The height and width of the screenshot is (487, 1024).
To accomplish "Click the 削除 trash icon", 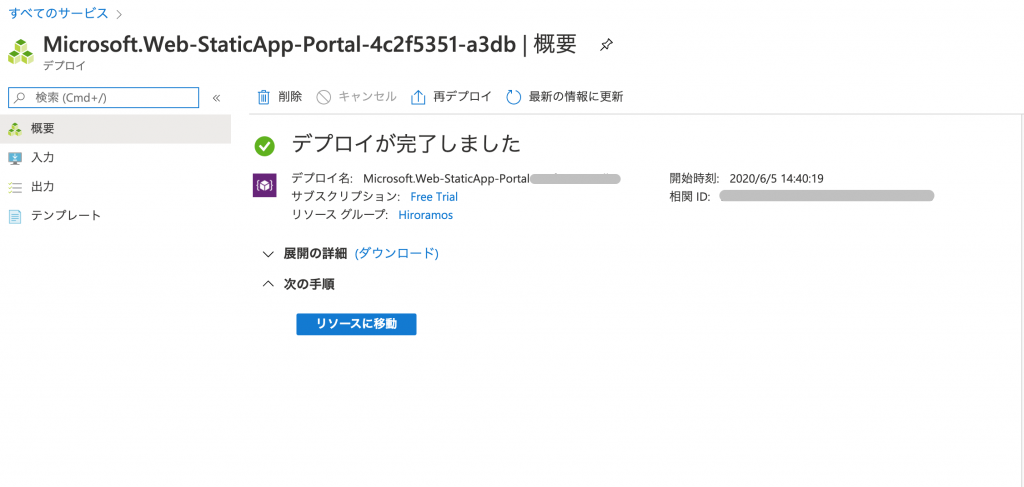I will (263, 97).
